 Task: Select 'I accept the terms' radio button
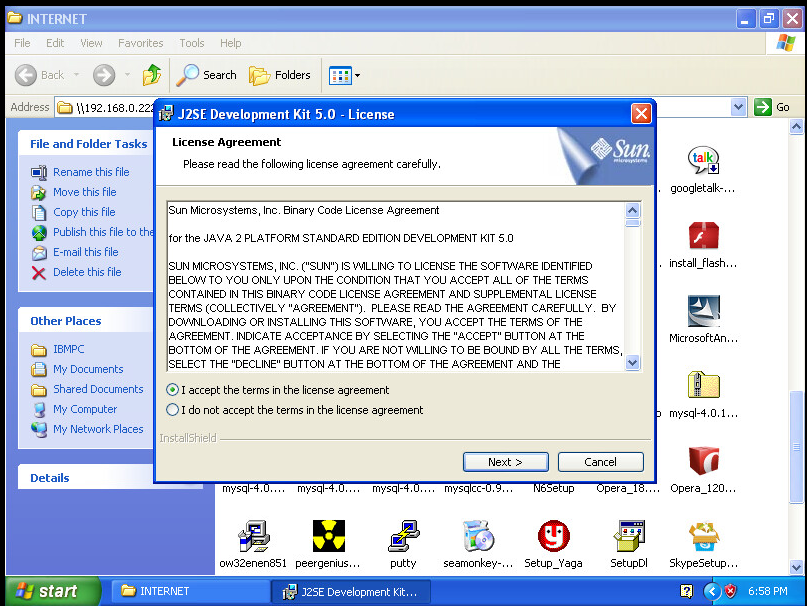[x=174, y=390]
